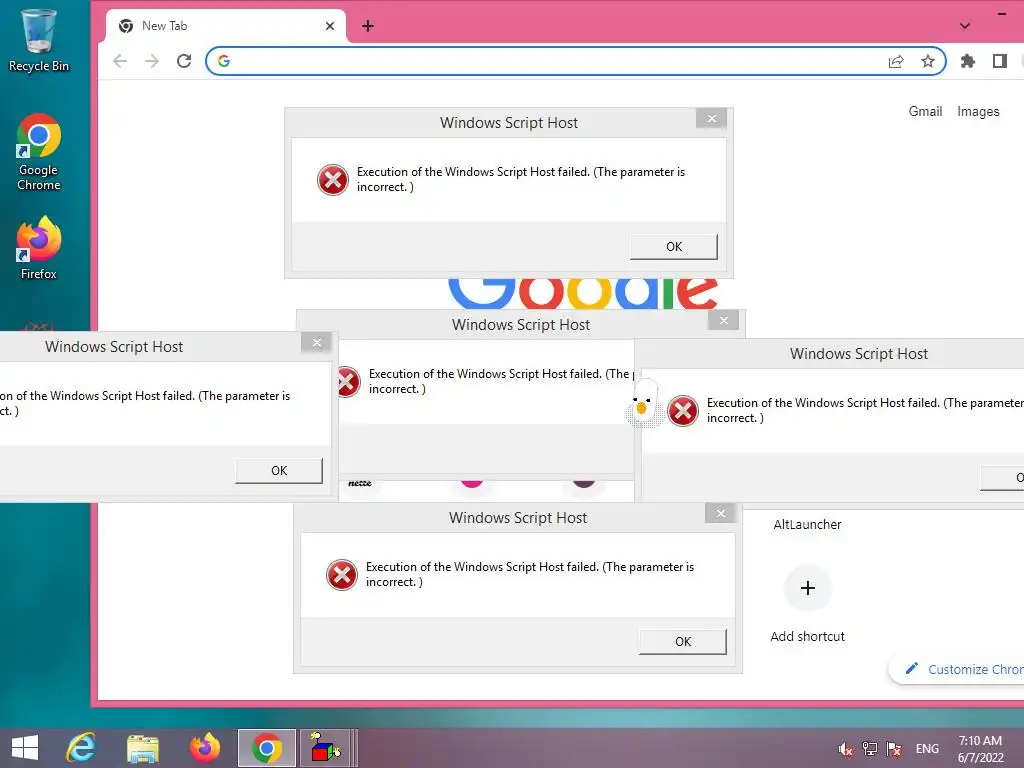Click the bottom dialog's error message text
The height and width of the screenshot is (768, 1024).
tap(530, 575)
